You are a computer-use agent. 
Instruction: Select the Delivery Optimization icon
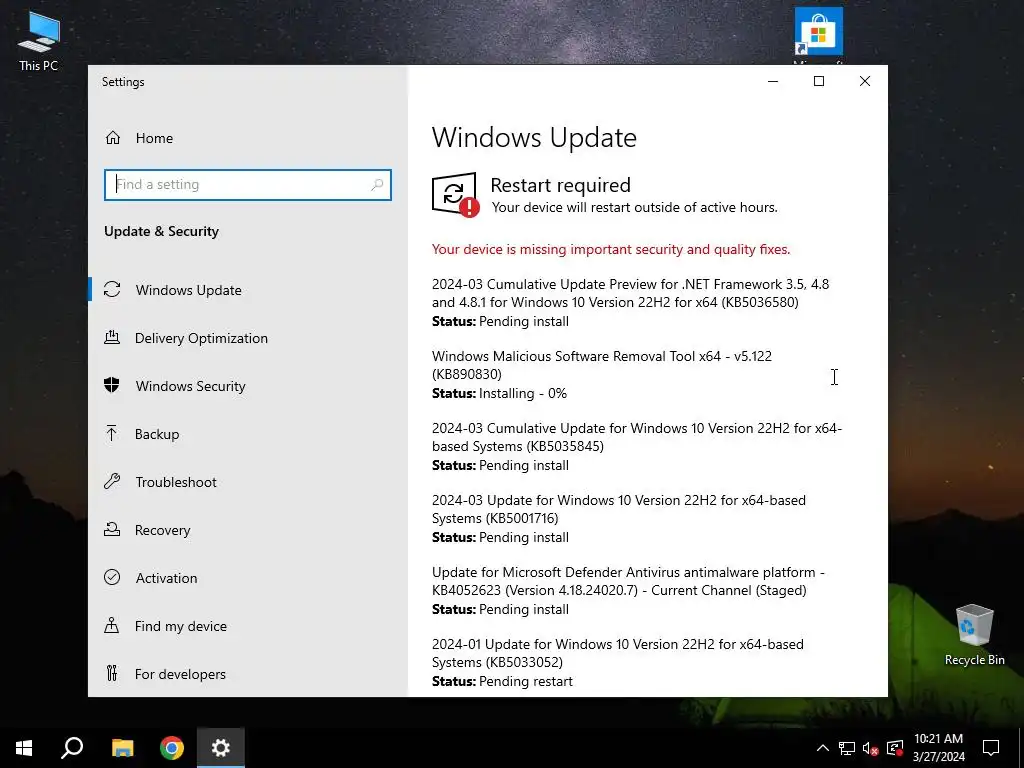[112, 338]
